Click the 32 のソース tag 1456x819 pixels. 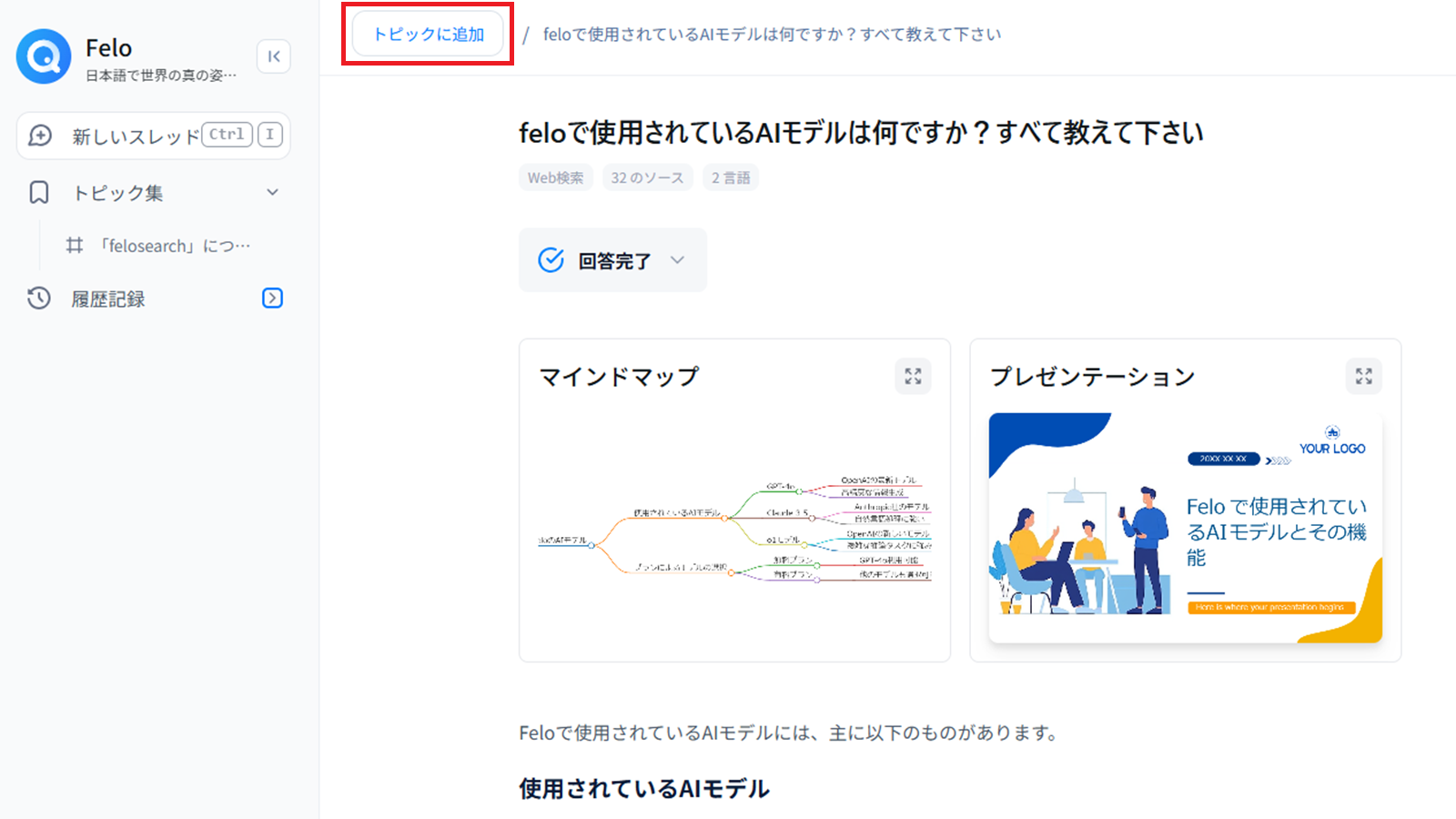coord(647,177)
